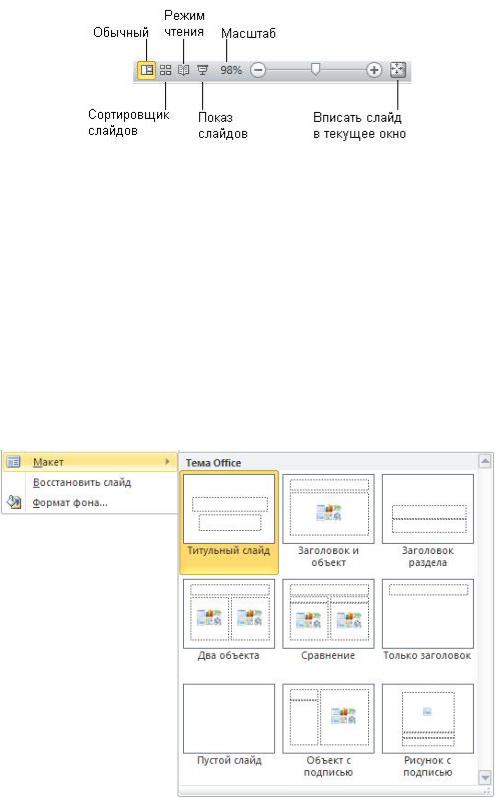Click the Формат фона paint bucket icon
The height and width of the screenshot is (798, 495).
click(13, 503)
